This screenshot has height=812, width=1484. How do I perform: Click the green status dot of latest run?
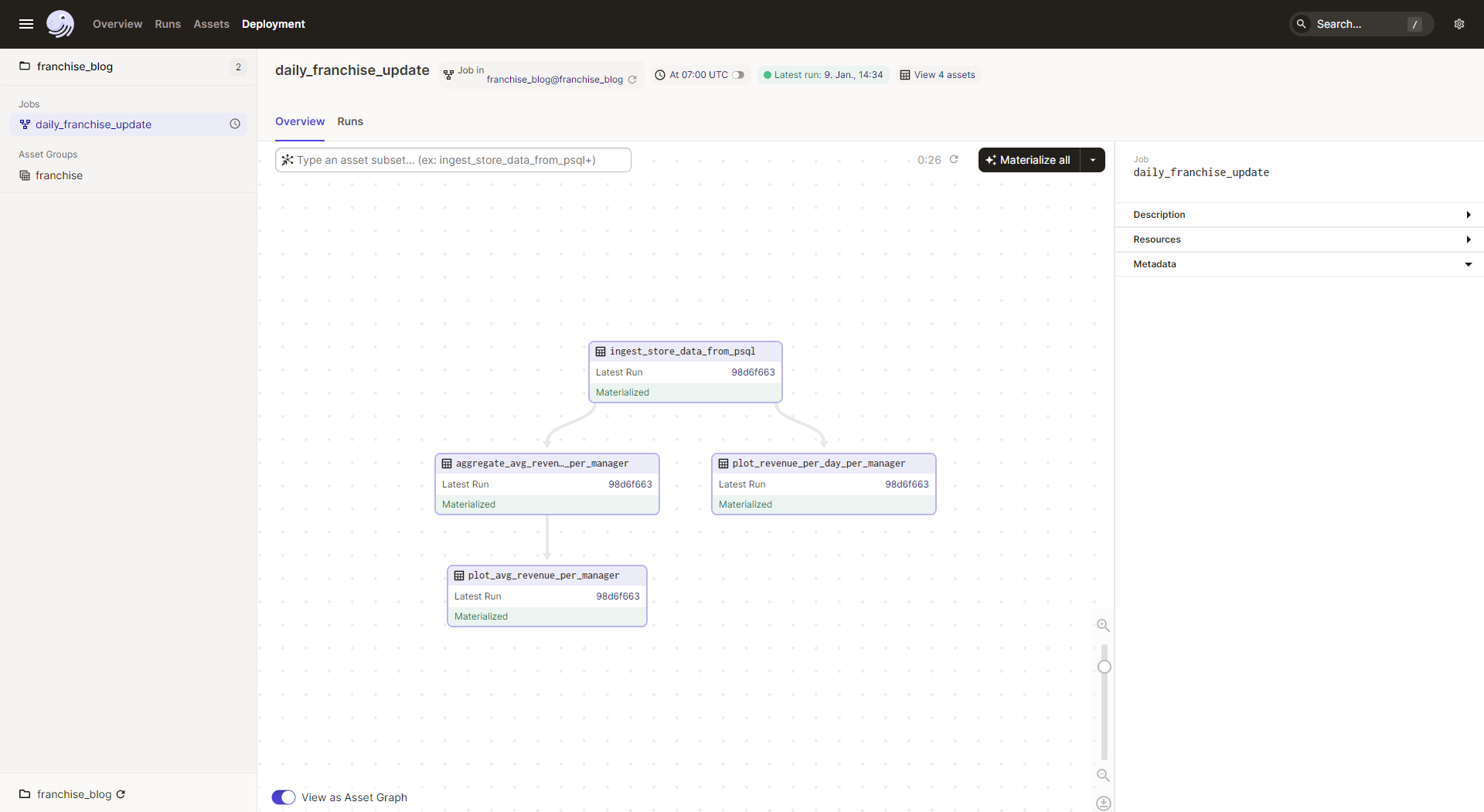[768, 75]
